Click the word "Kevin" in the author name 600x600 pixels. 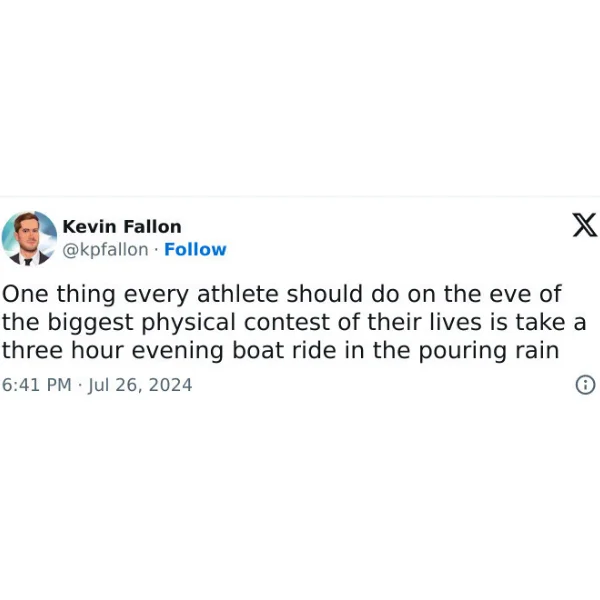[x=89, y=227]
